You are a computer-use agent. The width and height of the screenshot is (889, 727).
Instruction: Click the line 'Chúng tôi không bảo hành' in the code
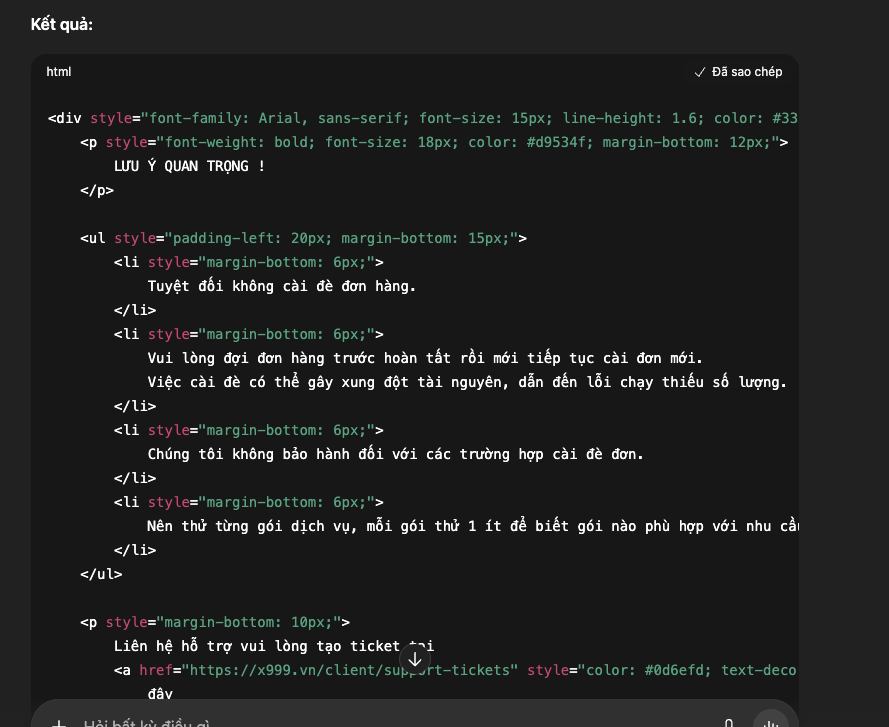point(395,454)
